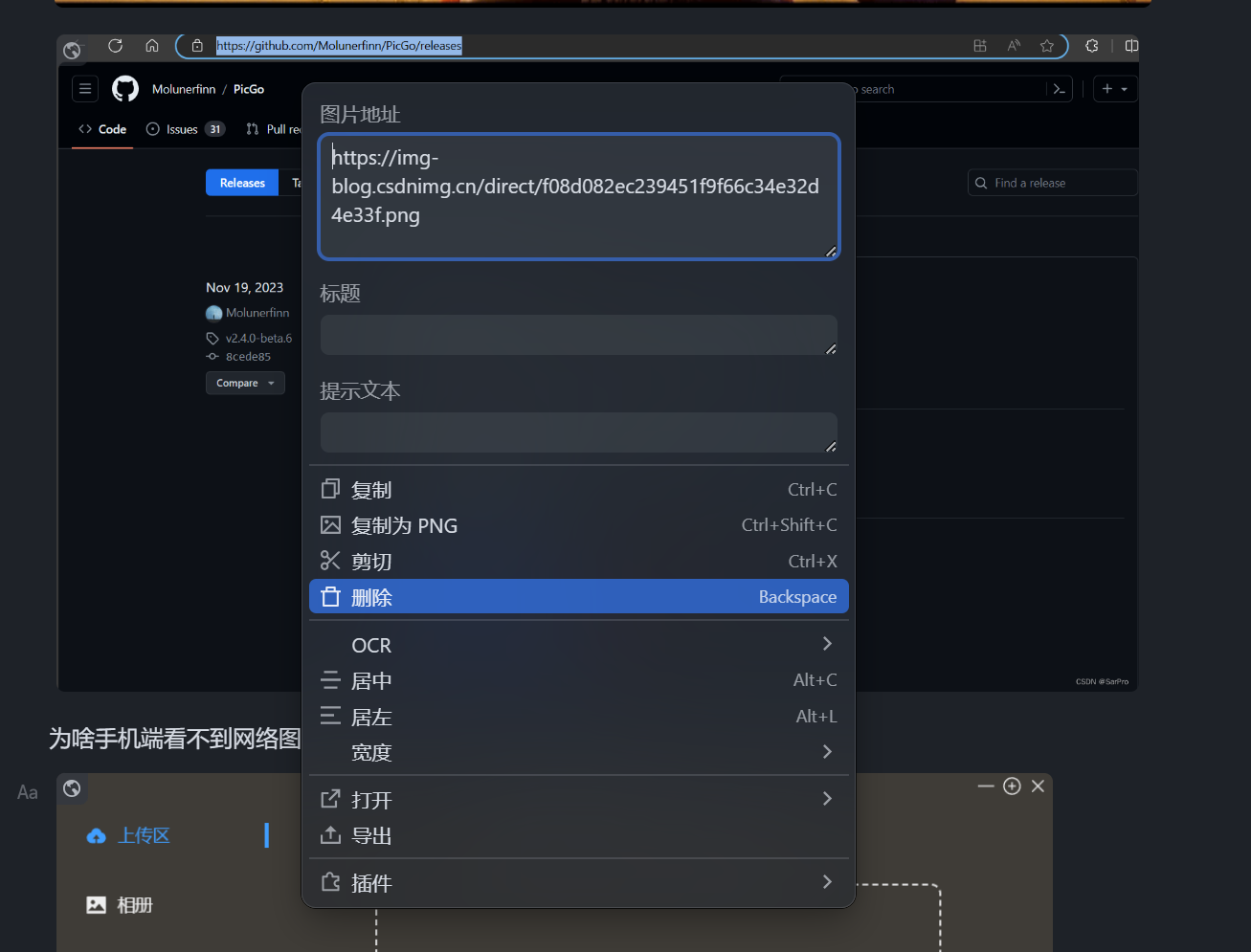Click the circled plus icon on the lower image

coord(1012,786)
